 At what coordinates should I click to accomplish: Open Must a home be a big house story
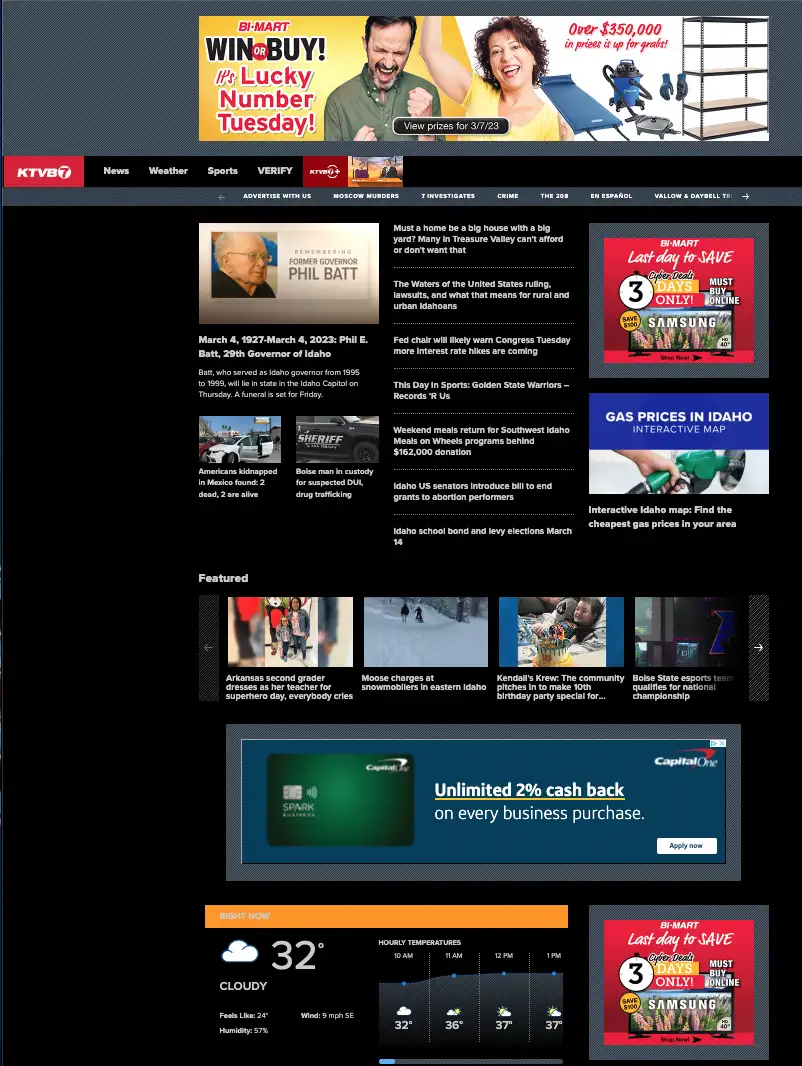(x=478, y=239)
